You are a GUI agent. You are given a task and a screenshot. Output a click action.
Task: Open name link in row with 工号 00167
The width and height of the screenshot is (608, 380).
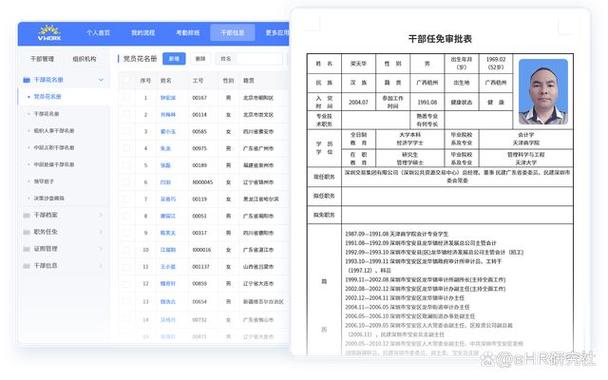point(168,98)
